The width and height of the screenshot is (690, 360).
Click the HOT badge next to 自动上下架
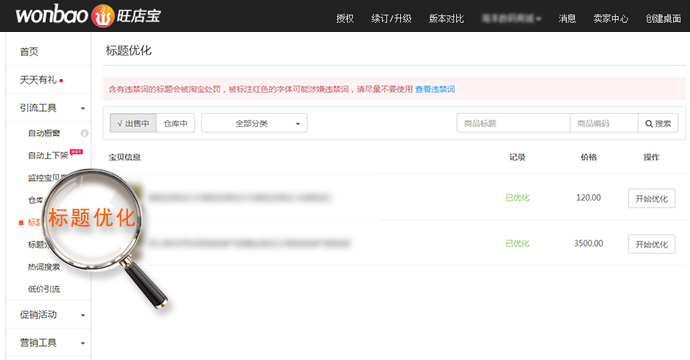(77, 151)
